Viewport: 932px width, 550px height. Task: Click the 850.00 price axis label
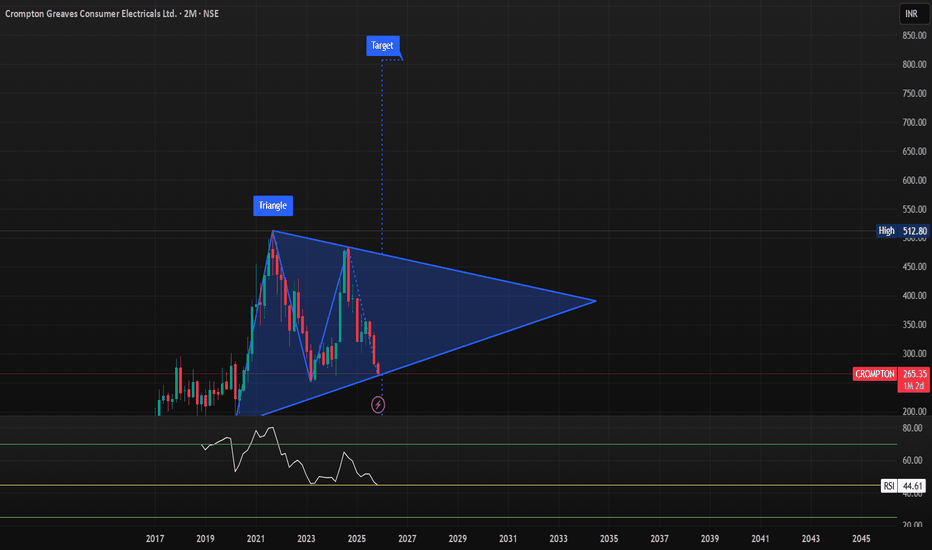(x=914, y=36)
